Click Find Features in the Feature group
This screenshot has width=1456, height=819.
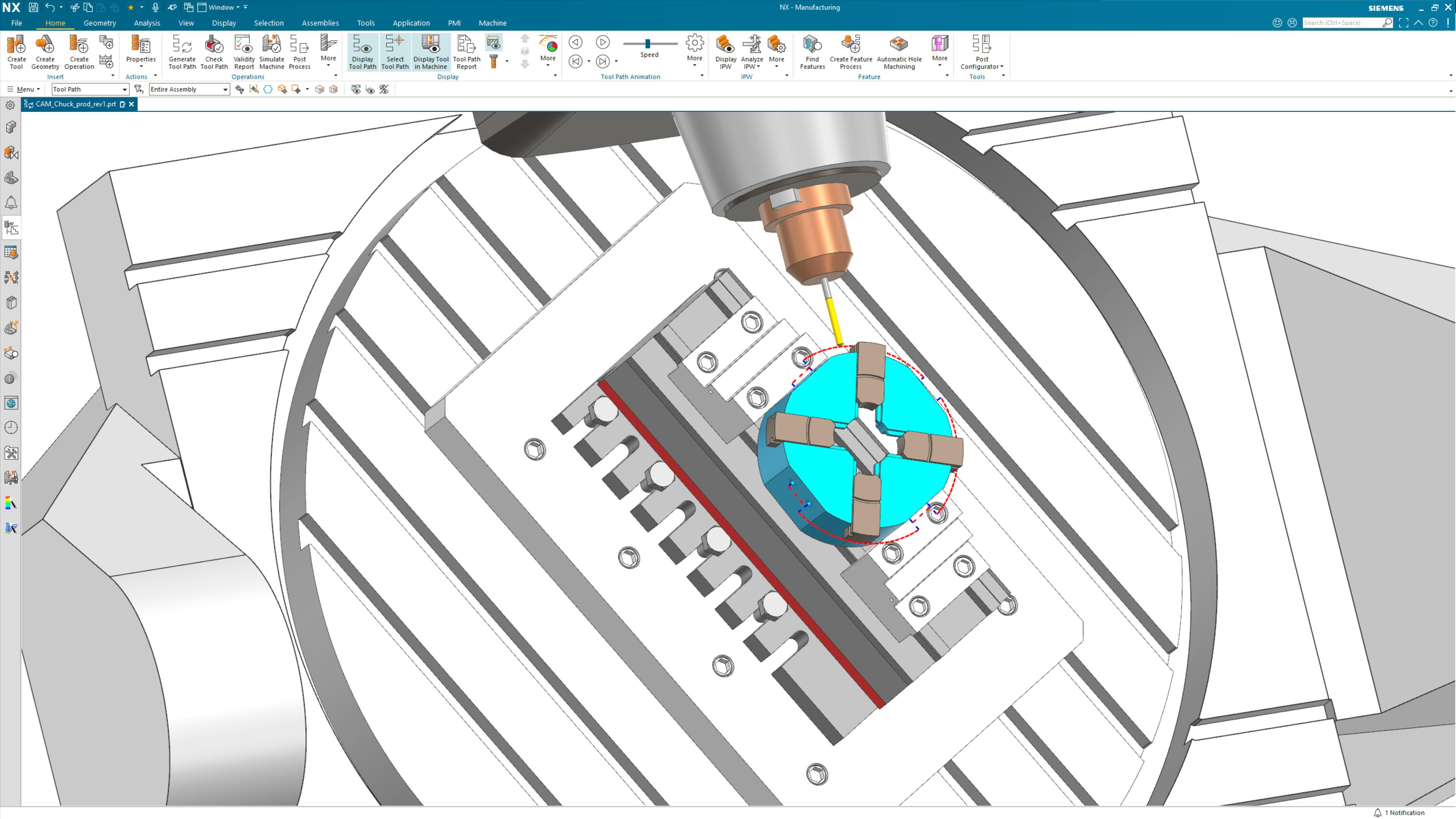click(812, 52)
